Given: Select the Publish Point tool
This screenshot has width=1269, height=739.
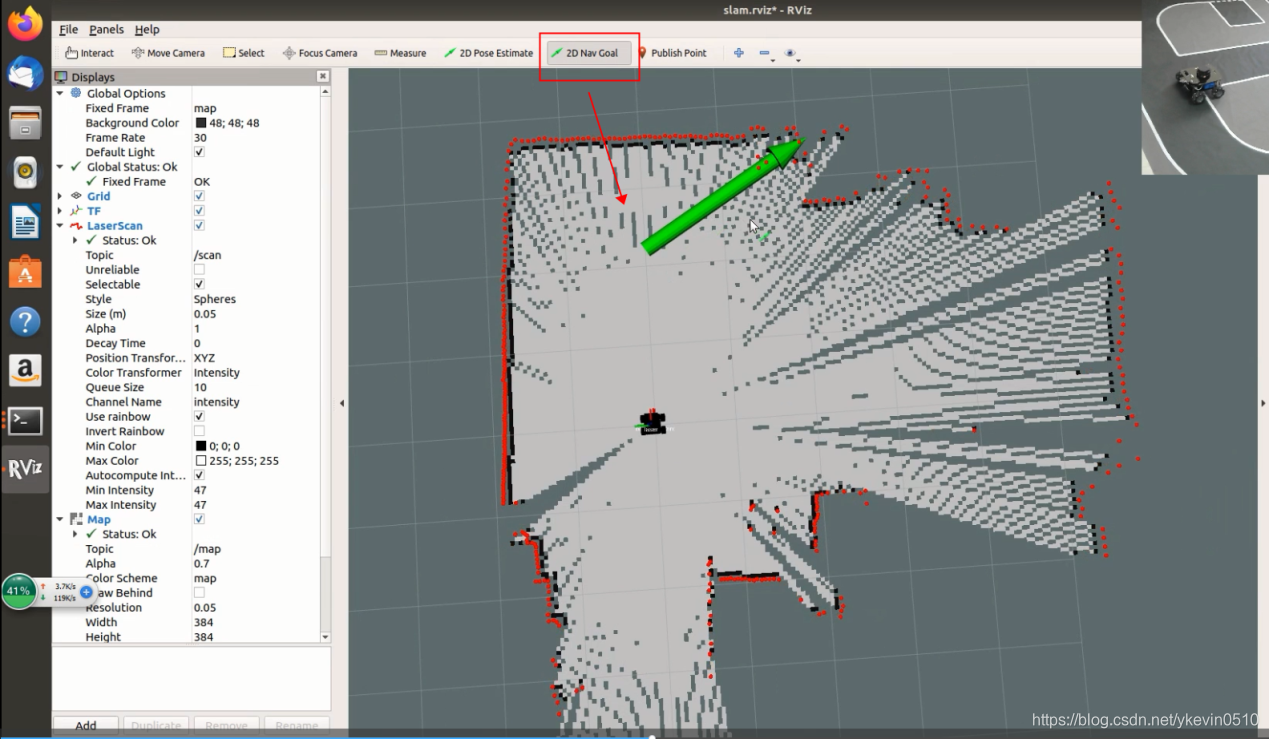Looking at the screenshot, I should point(671,53).
